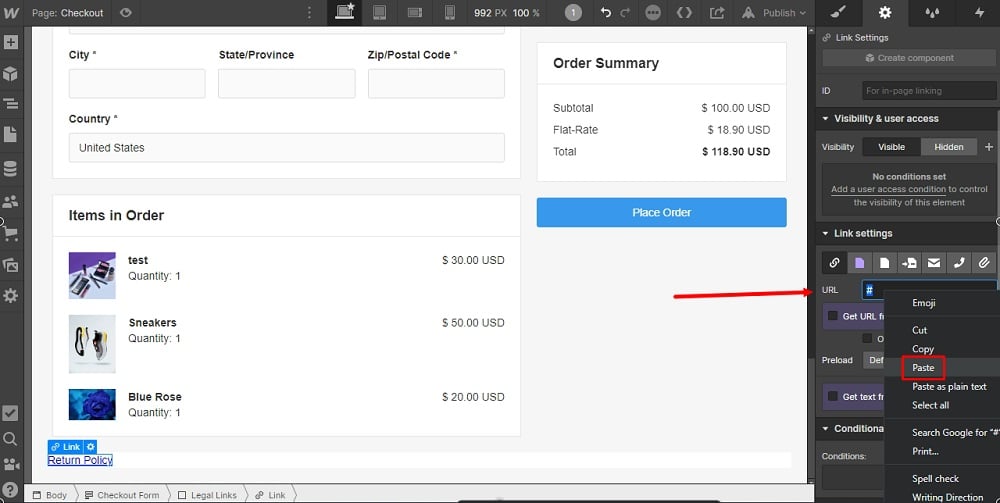Click the ID in-page linking field
The width and height of the screenshot is (1000, 503).
tap(929, 91)
